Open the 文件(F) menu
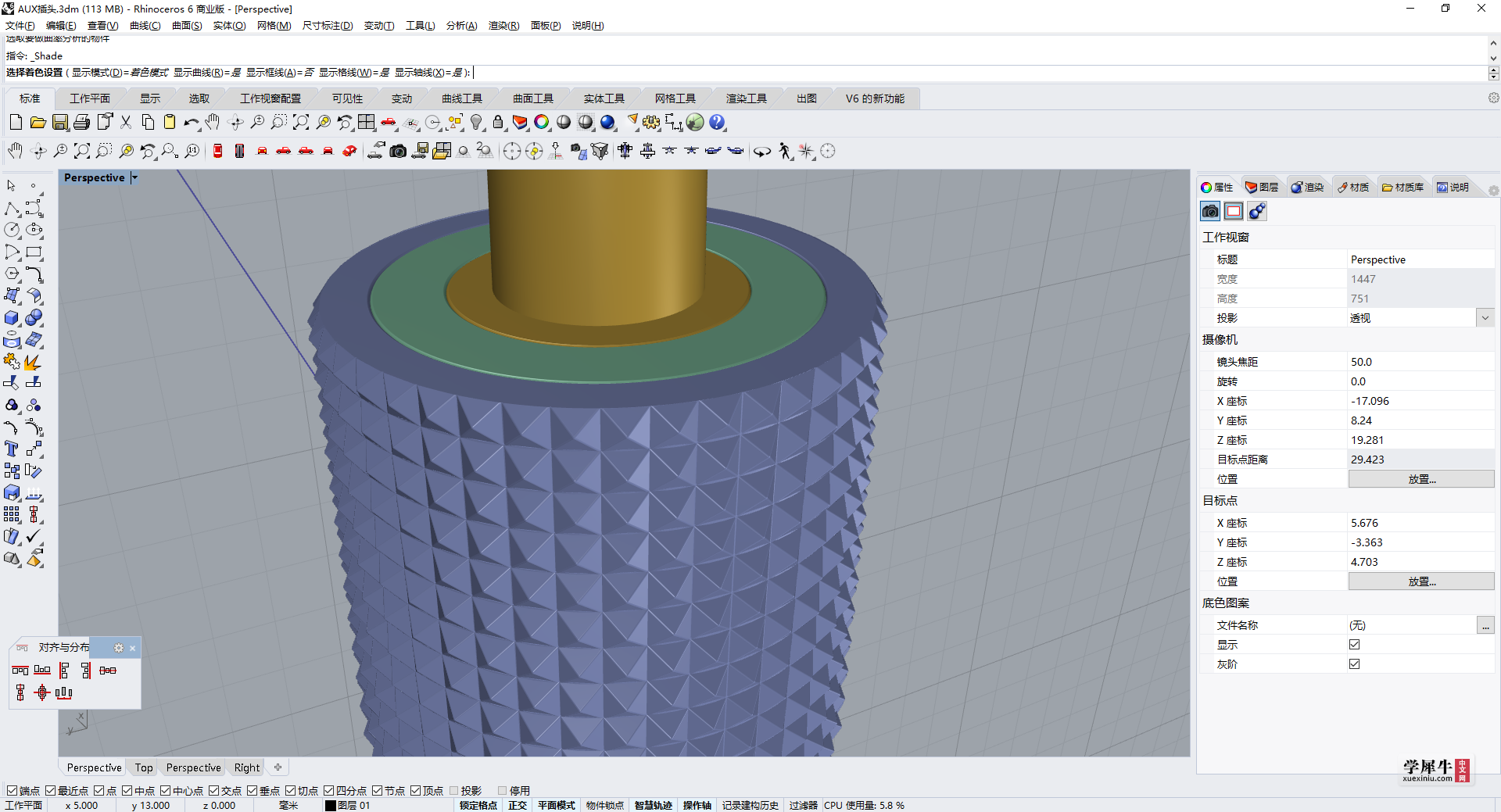Image resolution: width=1501 pixels, height=812 pixels. (20, 26)
